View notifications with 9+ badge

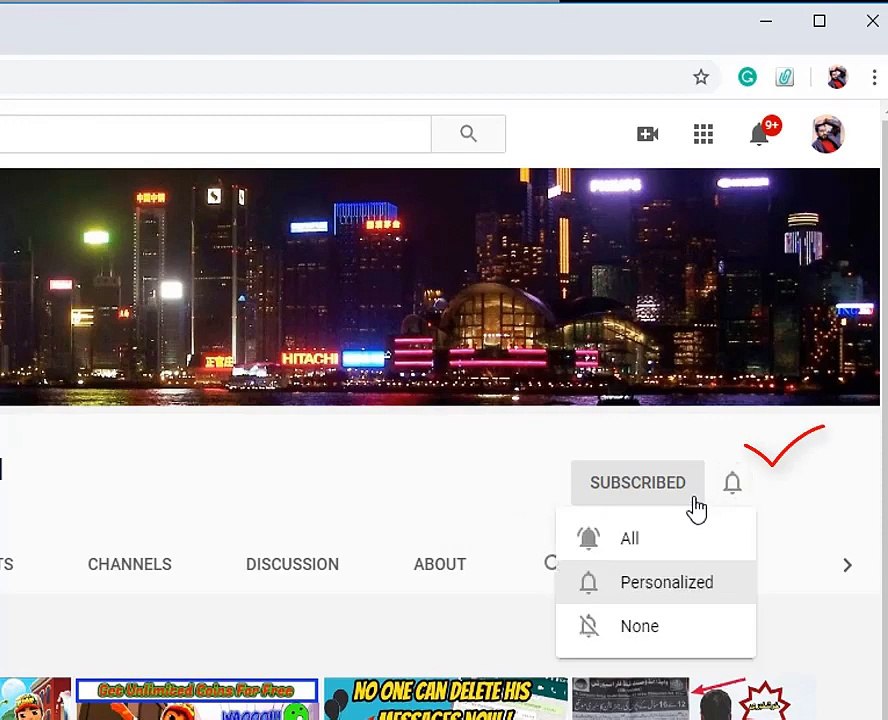click(x=759, y=134)
